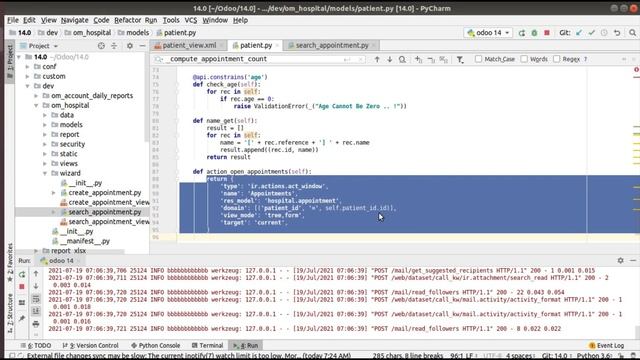Image resolution: width=640 pixels, height=360 pixels.
Task: Expand the custom folder
Action: click(28, 76)
